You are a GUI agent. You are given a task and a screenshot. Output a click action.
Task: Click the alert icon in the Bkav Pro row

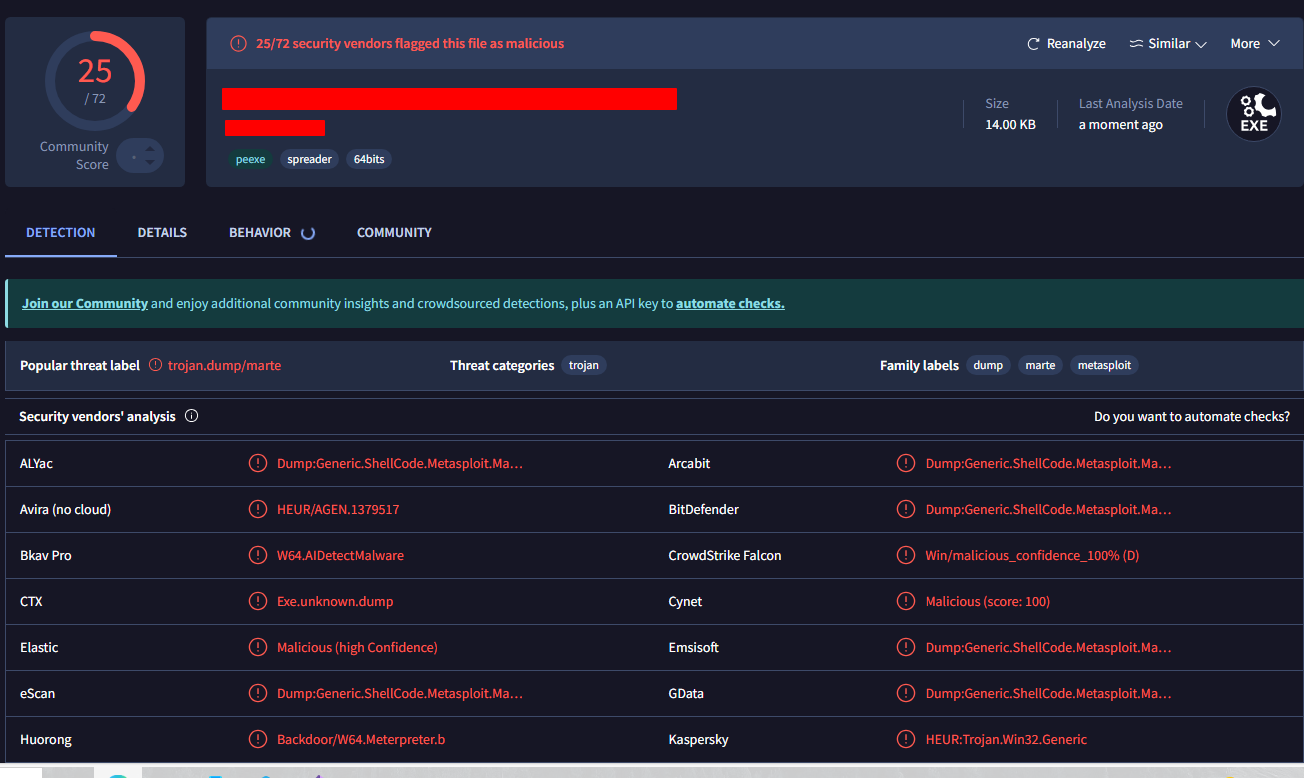pos(257,555)
